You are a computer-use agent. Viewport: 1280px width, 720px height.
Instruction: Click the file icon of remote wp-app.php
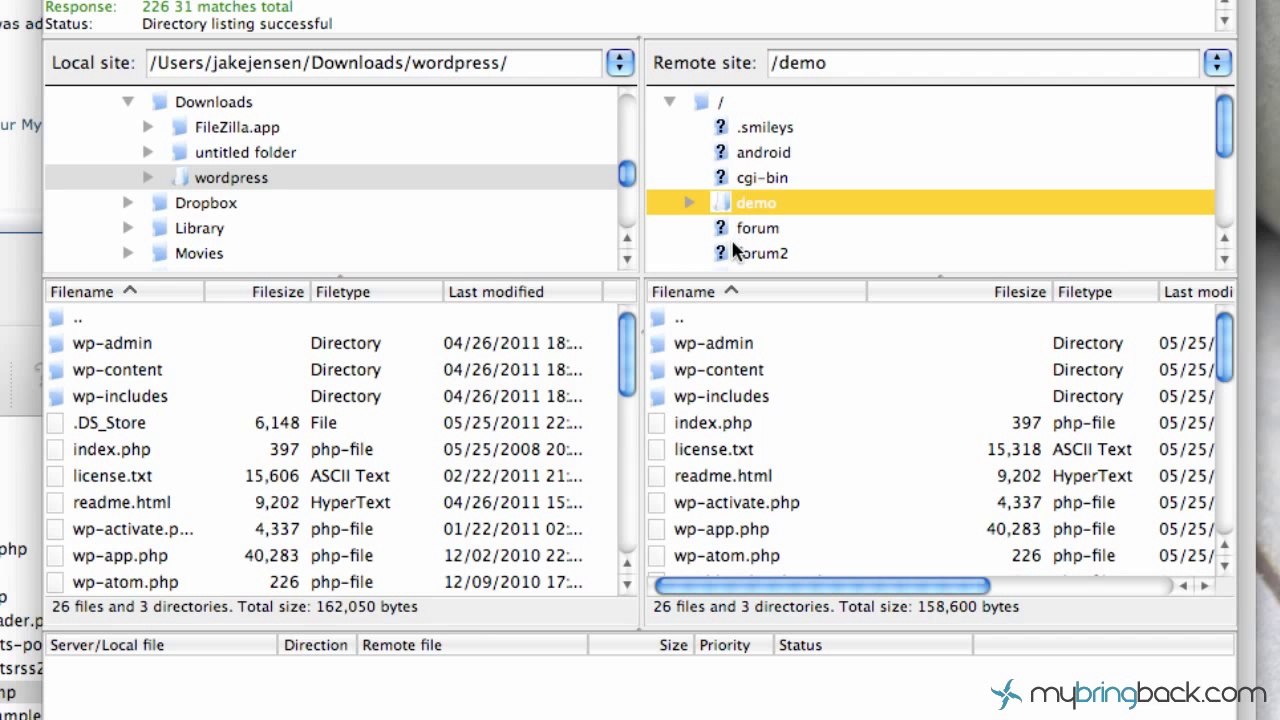[657, 529]
